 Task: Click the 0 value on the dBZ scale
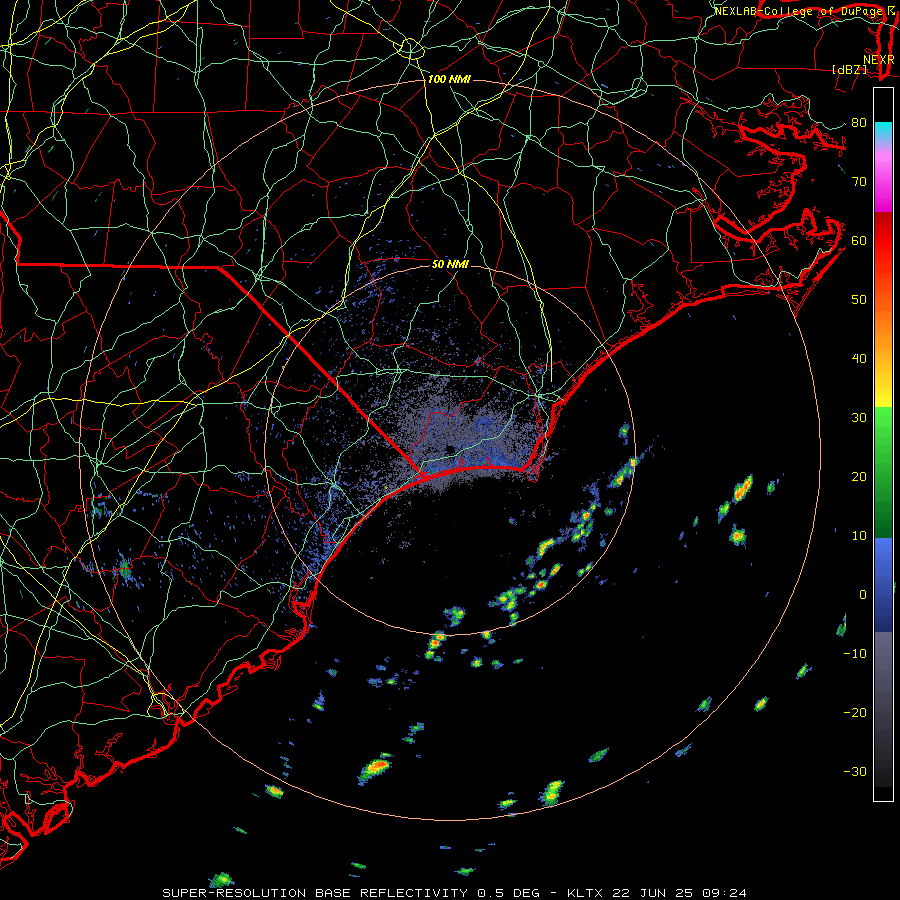(x=863, y=595)
